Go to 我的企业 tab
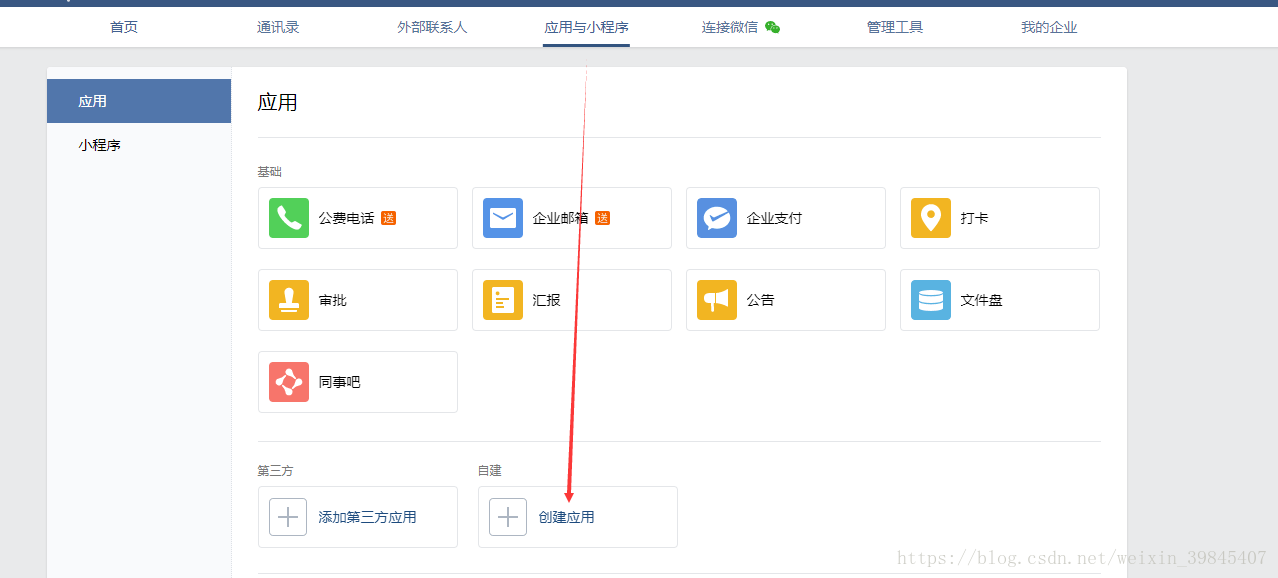Screen dimensions: 1278x578 1049,27
